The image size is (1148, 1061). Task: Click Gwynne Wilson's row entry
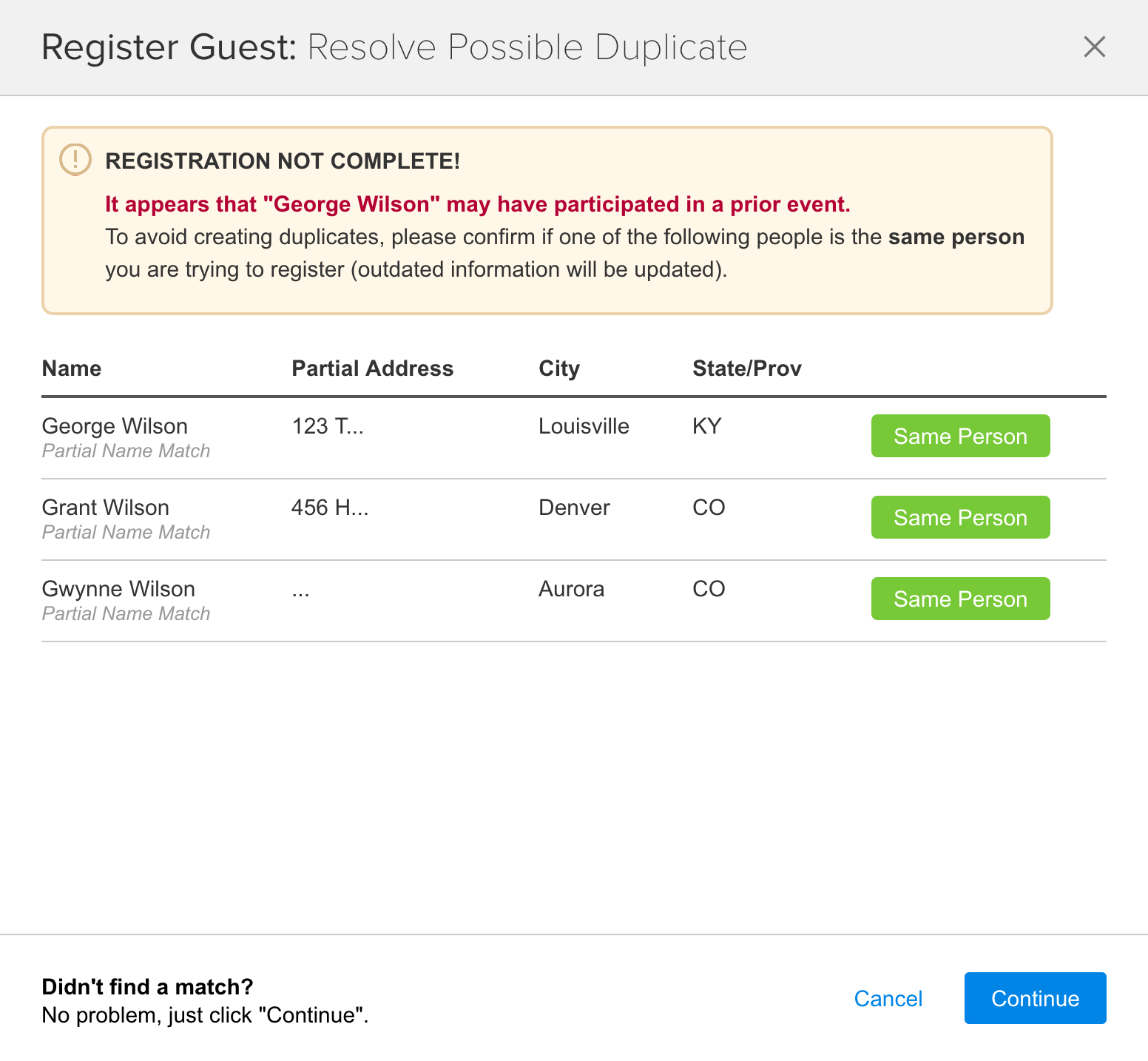tap(118, 589)
